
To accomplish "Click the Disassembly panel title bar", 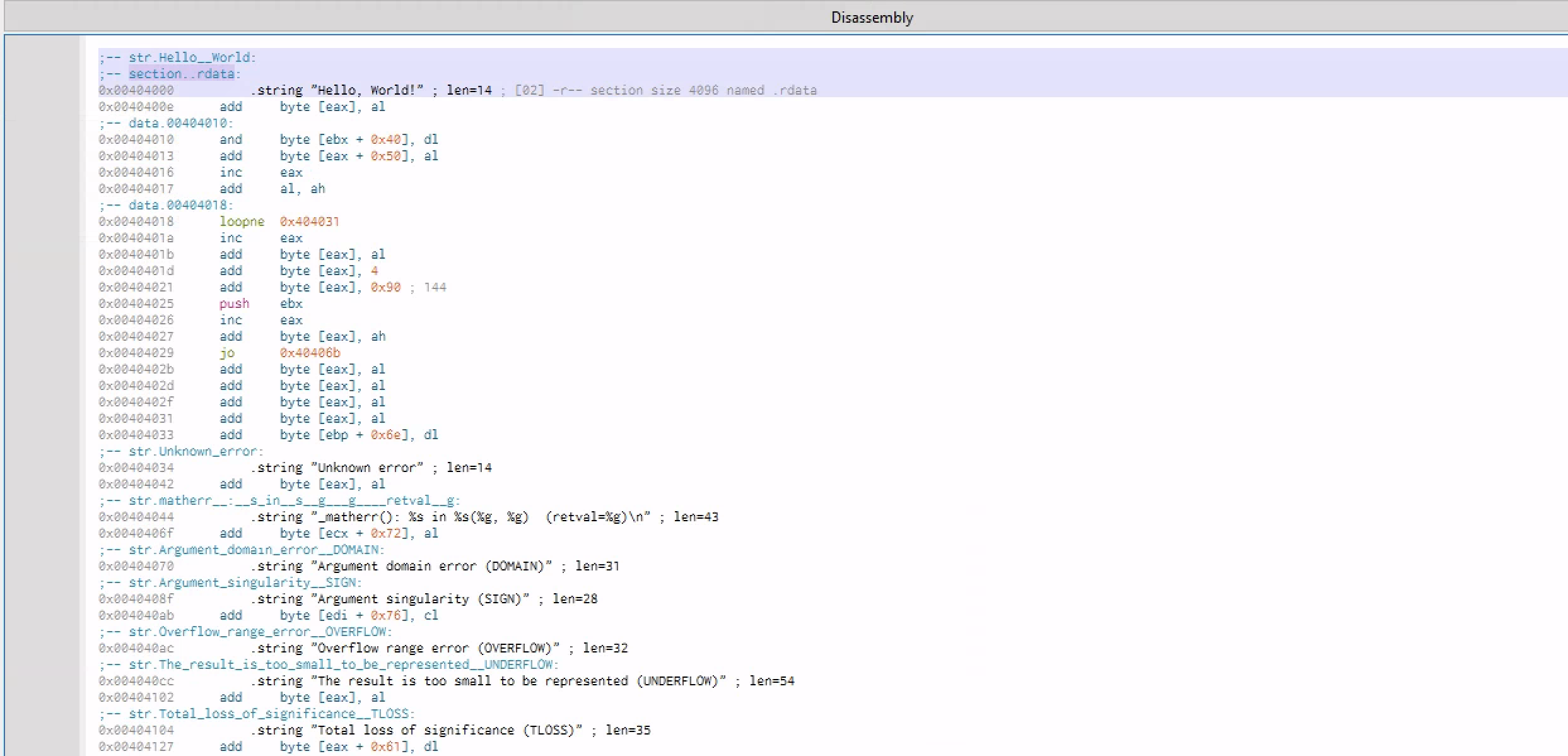I will click(872, 17).
